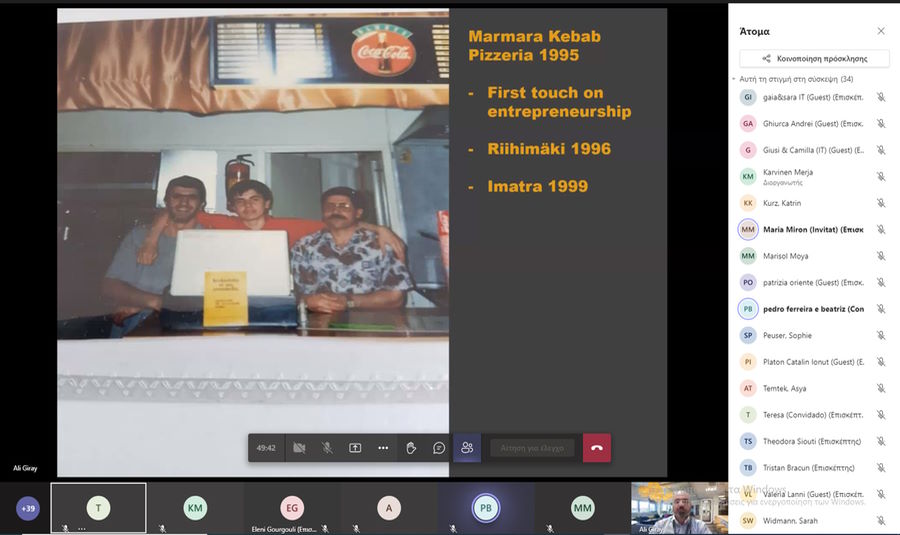Image resolution: width=900 pixels, height=535 pixels.
Task: Collapse the 'currently in meeting (34)' list
Action: point(734,79)
